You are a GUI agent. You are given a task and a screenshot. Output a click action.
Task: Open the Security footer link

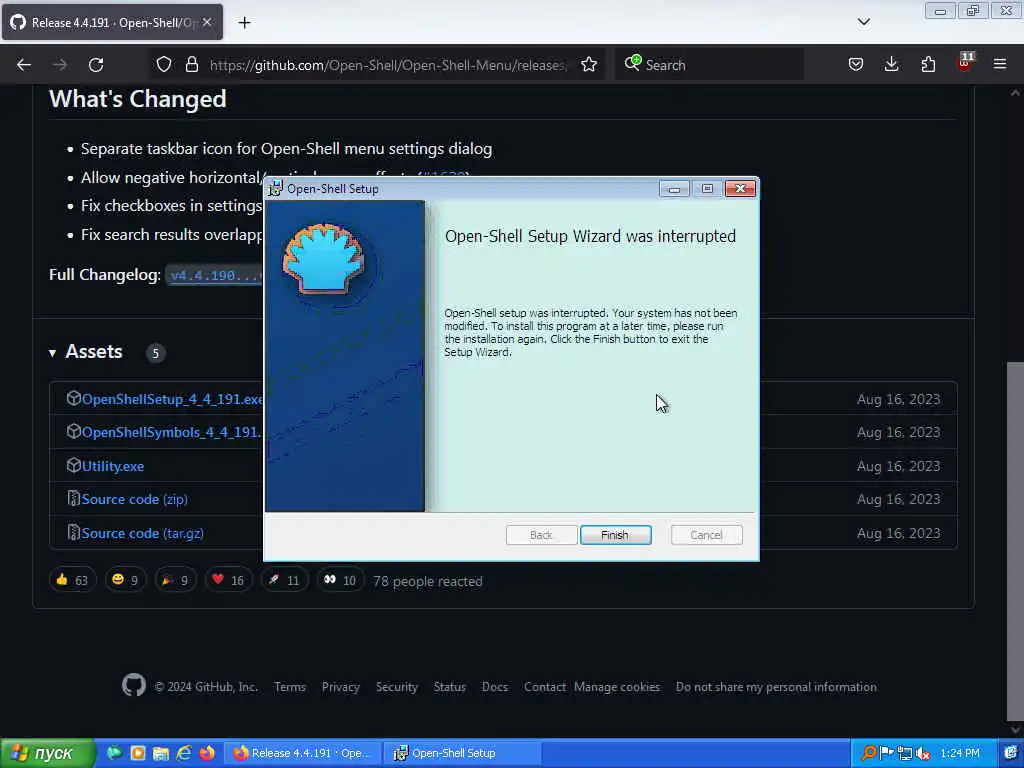click(x=396, y=687)
